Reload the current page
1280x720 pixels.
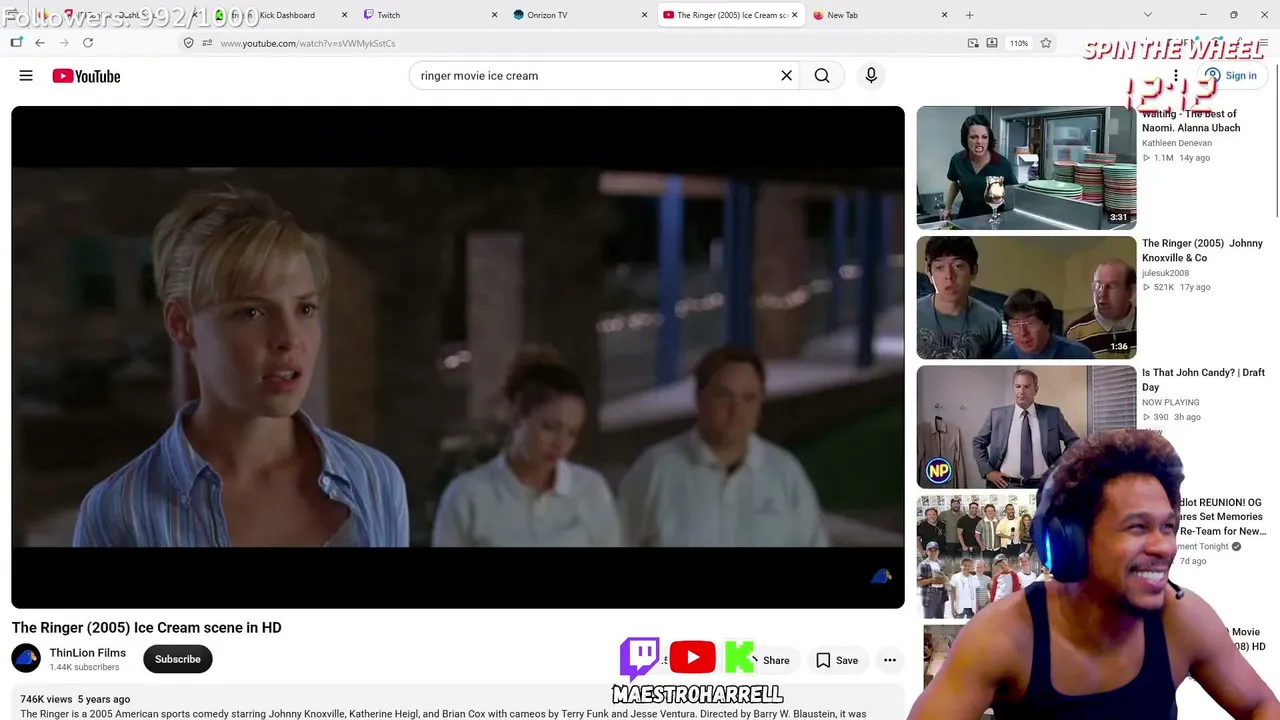[x=88, y=43]
